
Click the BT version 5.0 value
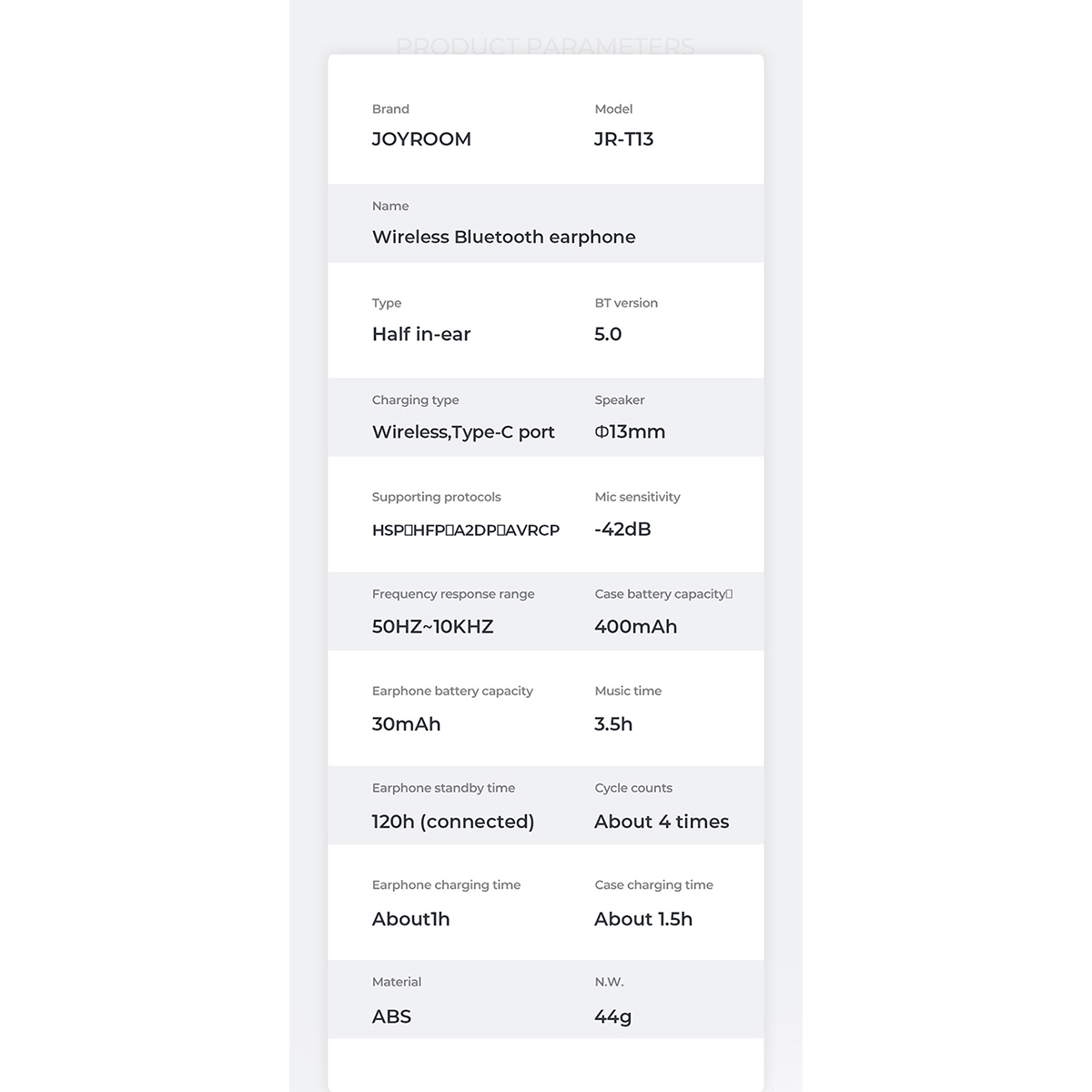pos(608,334)
